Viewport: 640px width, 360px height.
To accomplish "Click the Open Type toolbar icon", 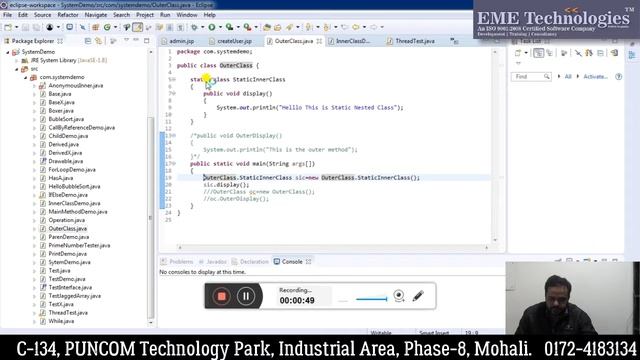I will [x=267, y=27].
